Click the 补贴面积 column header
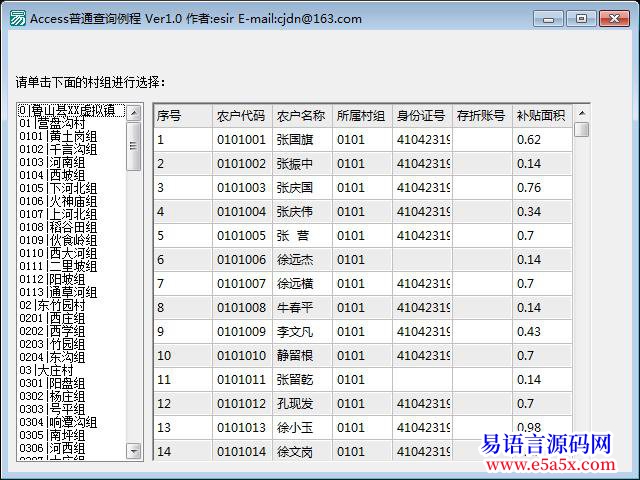640x480 pixels. point(541,115)
